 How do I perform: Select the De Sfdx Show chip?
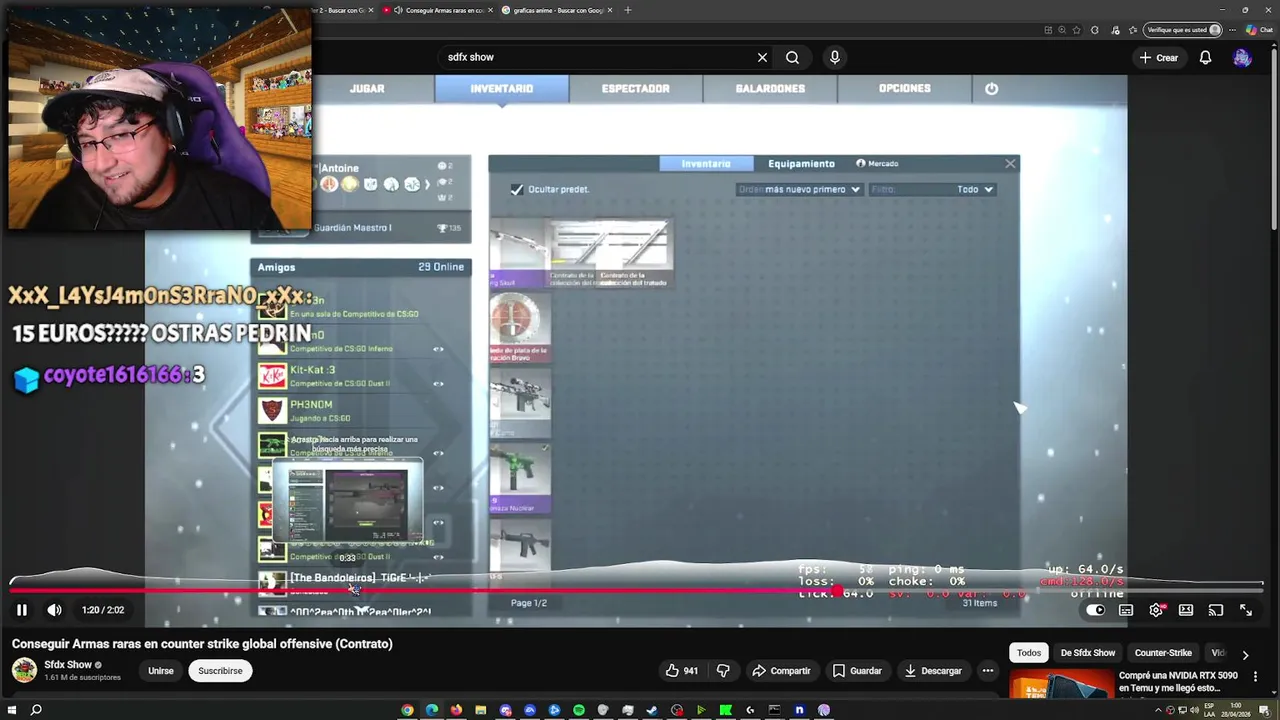coord(1088,653)
